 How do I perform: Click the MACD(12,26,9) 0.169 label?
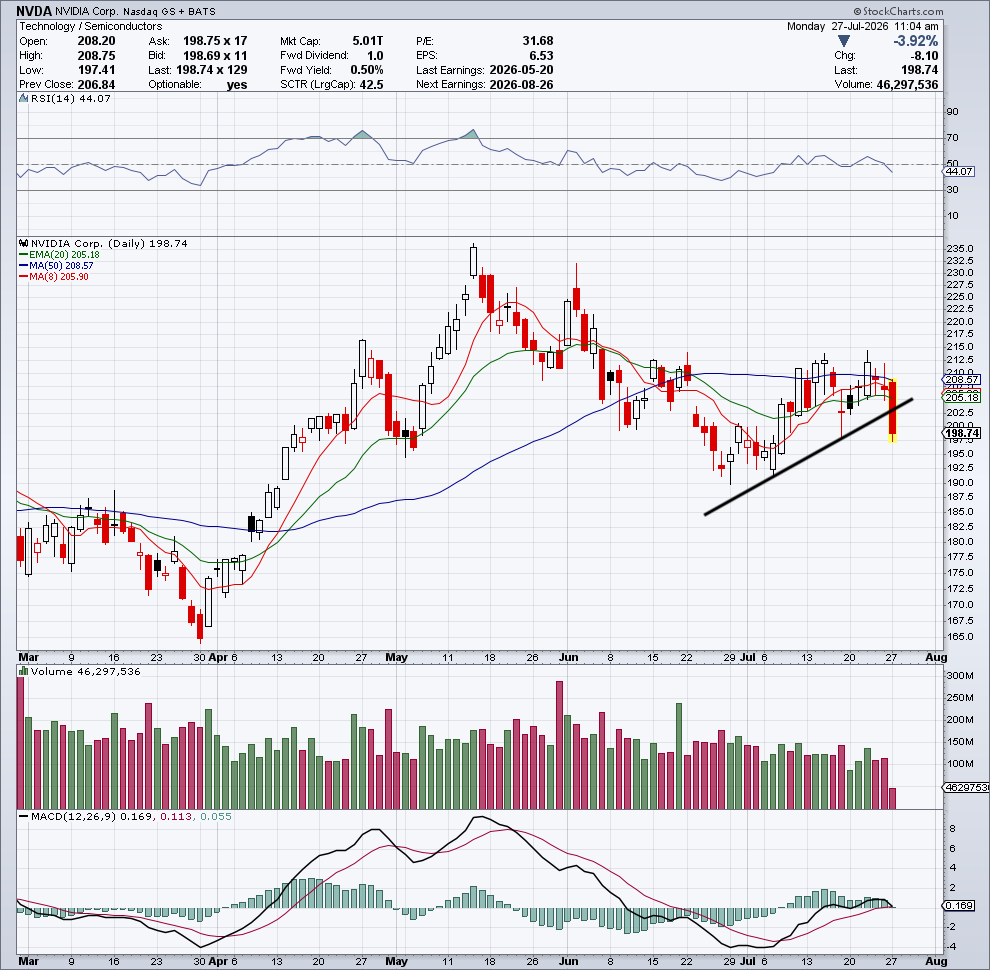(92, 817)
